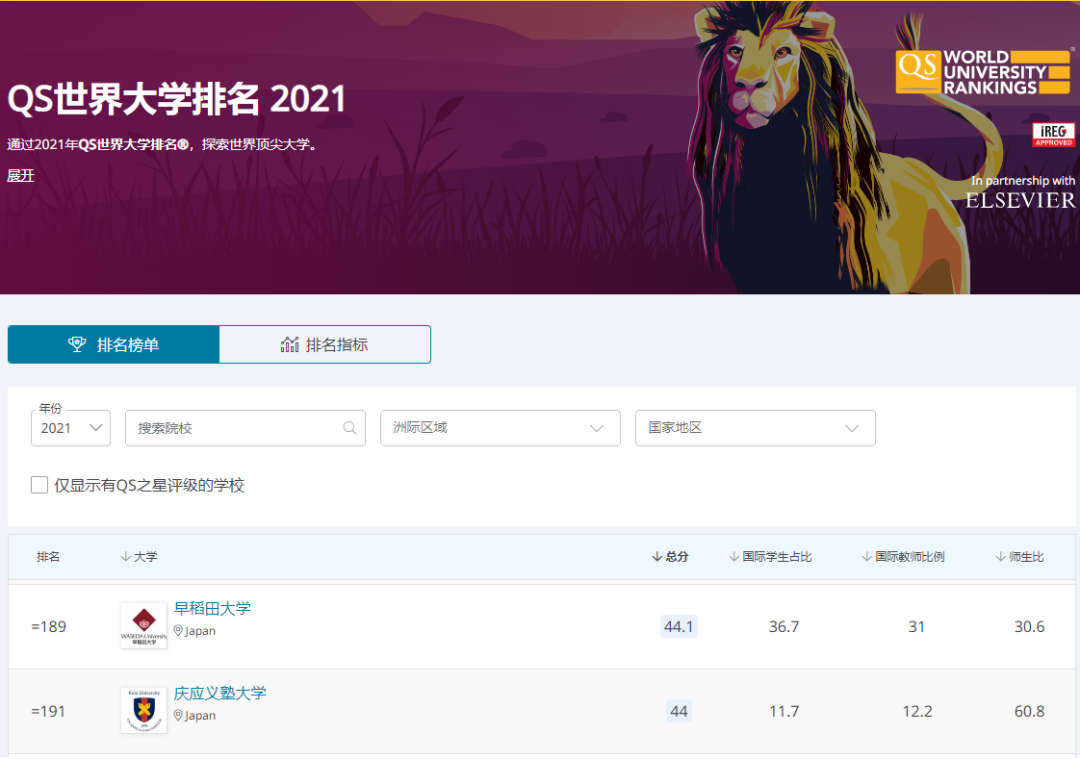Click the 11.7 international student value
The height and width of the screenshot is (759, 1080).
(784, 711)
